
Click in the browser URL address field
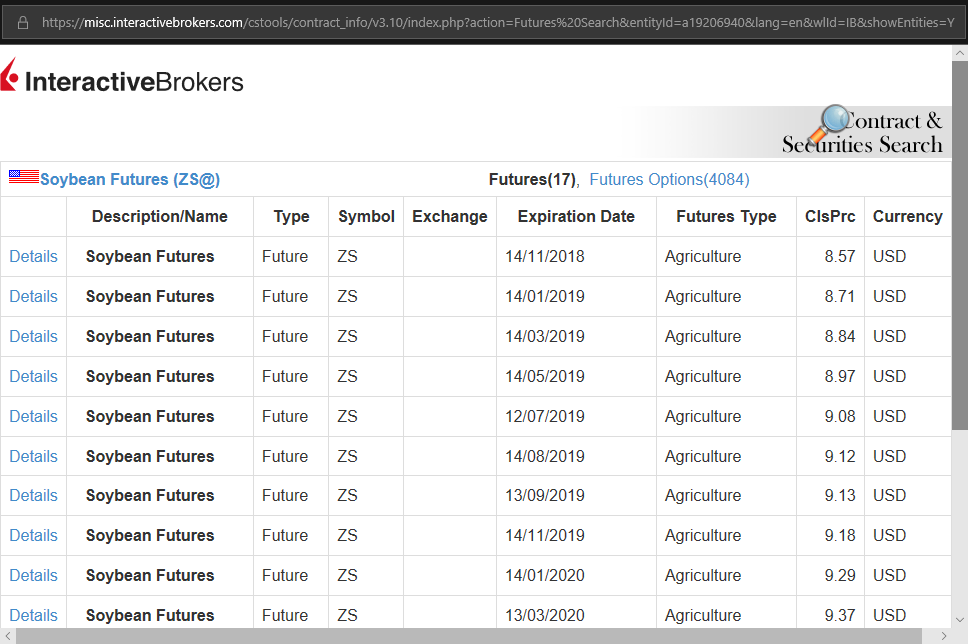(490, 22)
